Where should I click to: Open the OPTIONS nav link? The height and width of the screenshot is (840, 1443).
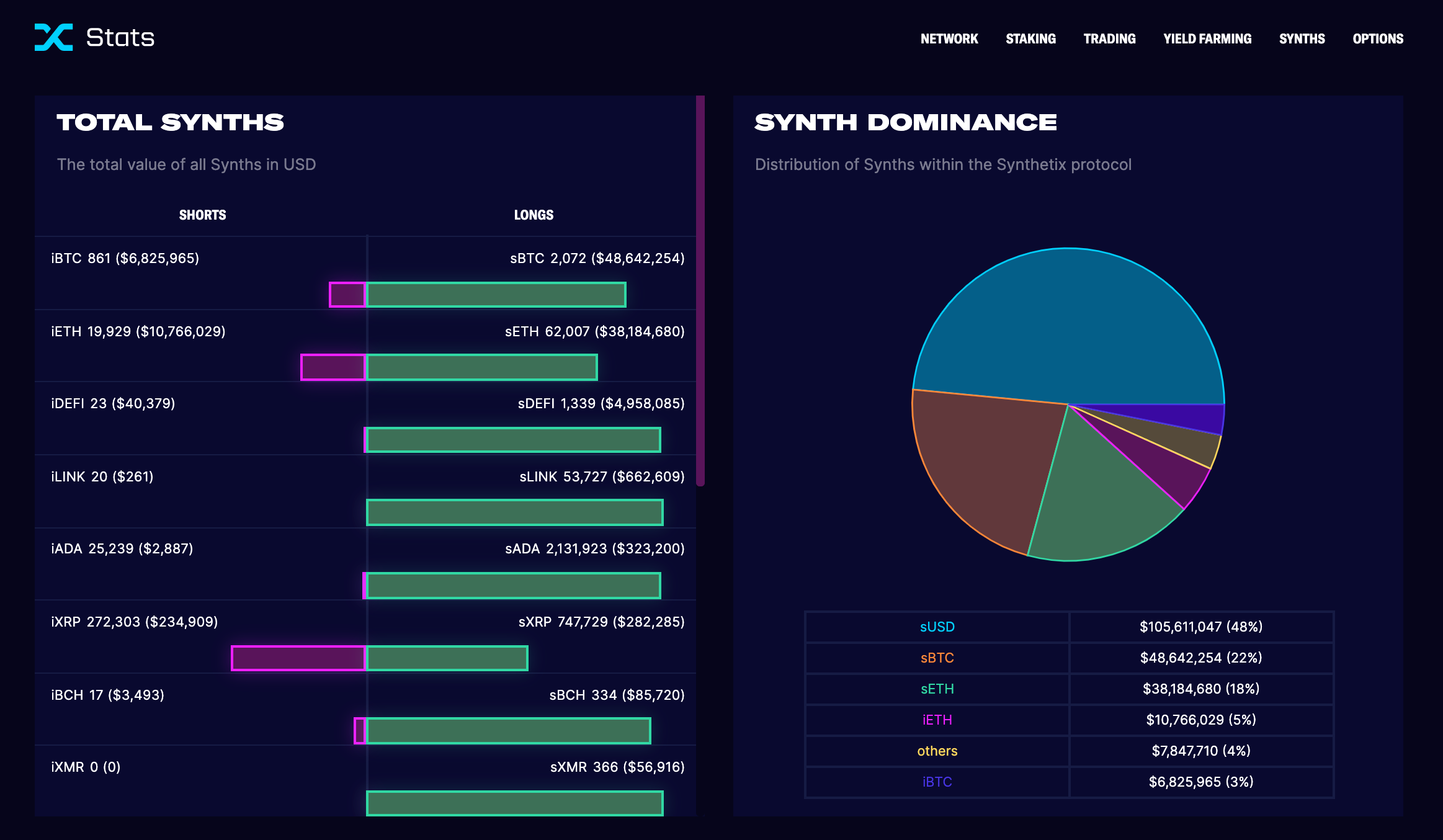pos(1378,38)
